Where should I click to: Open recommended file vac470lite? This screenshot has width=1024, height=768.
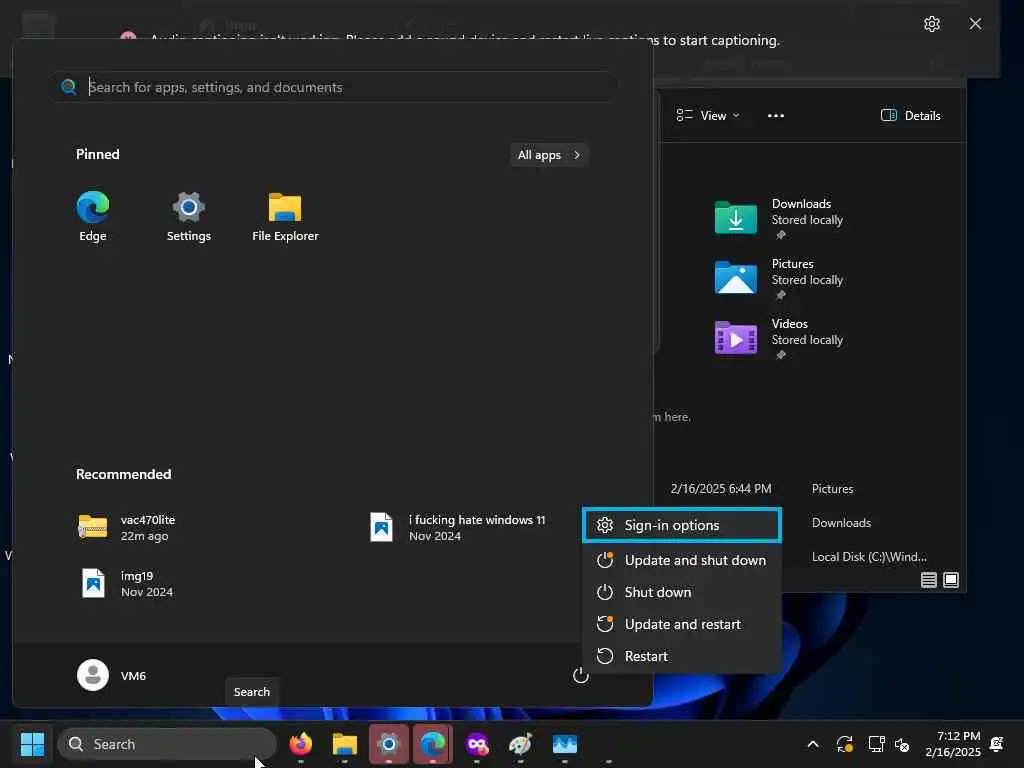pos(127,528)
